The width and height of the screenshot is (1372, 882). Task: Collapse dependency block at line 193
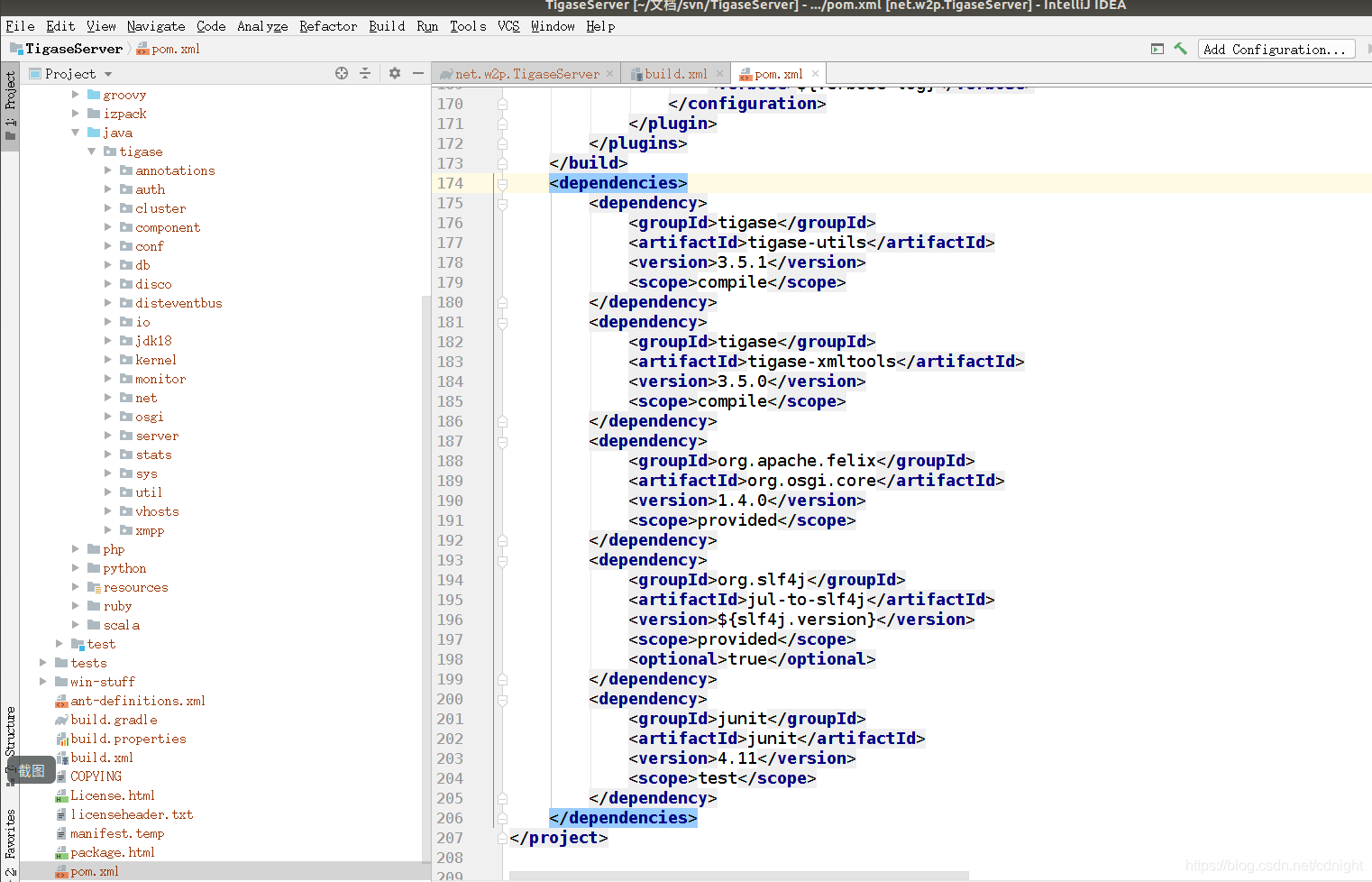pyautogui.click(x=502, y=560)
